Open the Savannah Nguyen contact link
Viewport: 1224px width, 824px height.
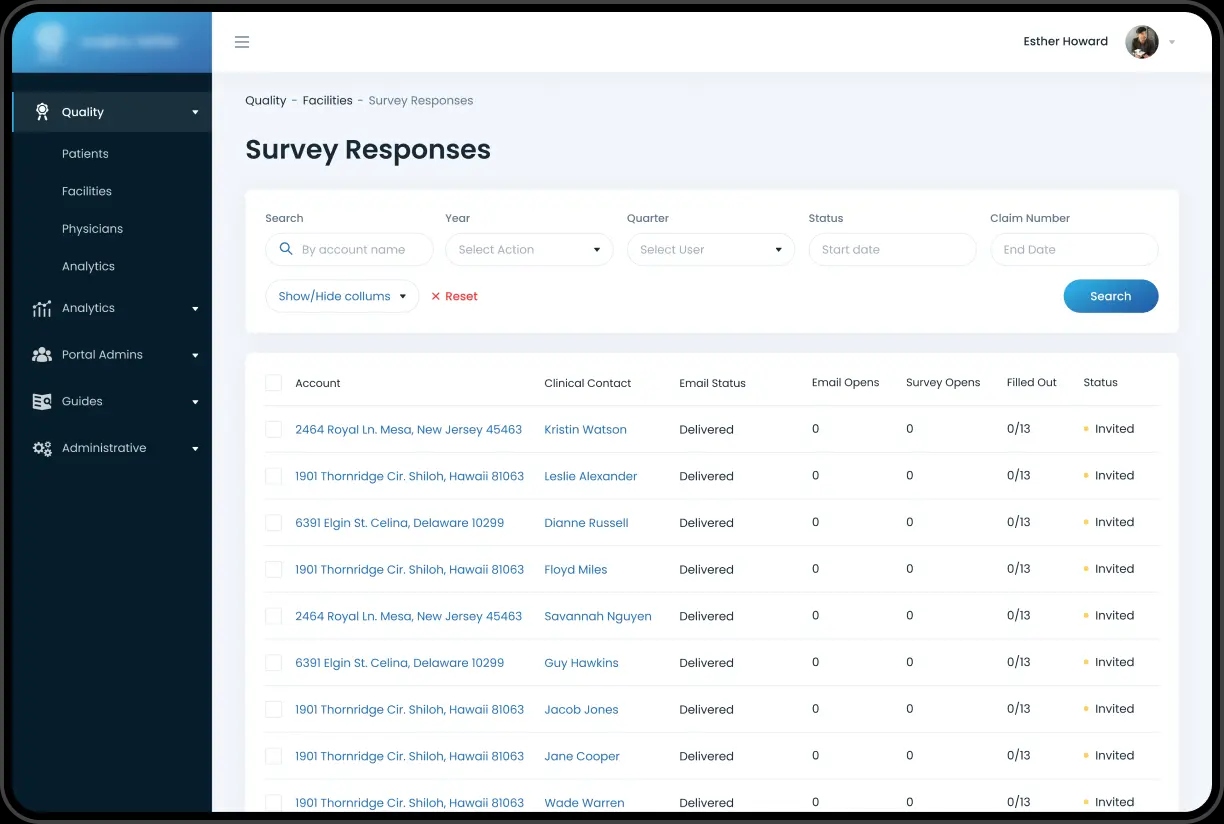pyautogui.click(x=597, y=617)
